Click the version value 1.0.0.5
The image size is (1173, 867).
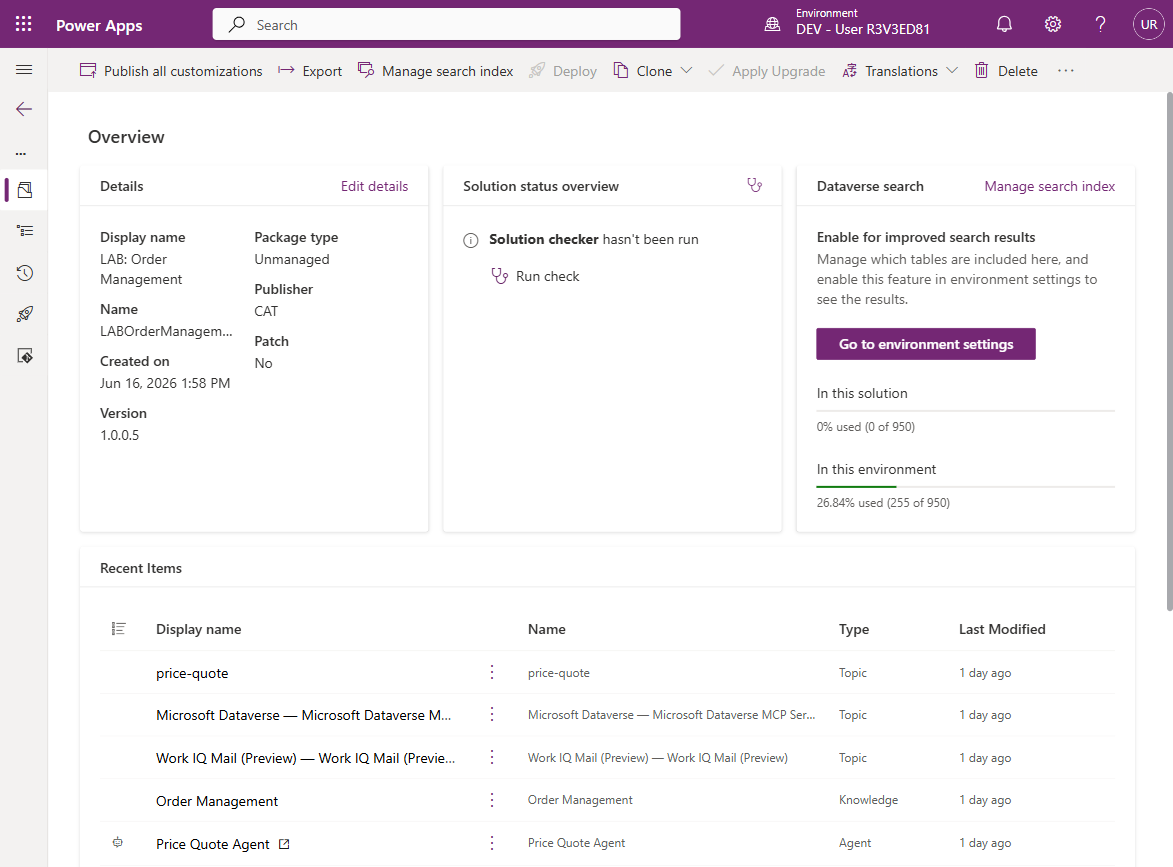(x=120, y=435)
